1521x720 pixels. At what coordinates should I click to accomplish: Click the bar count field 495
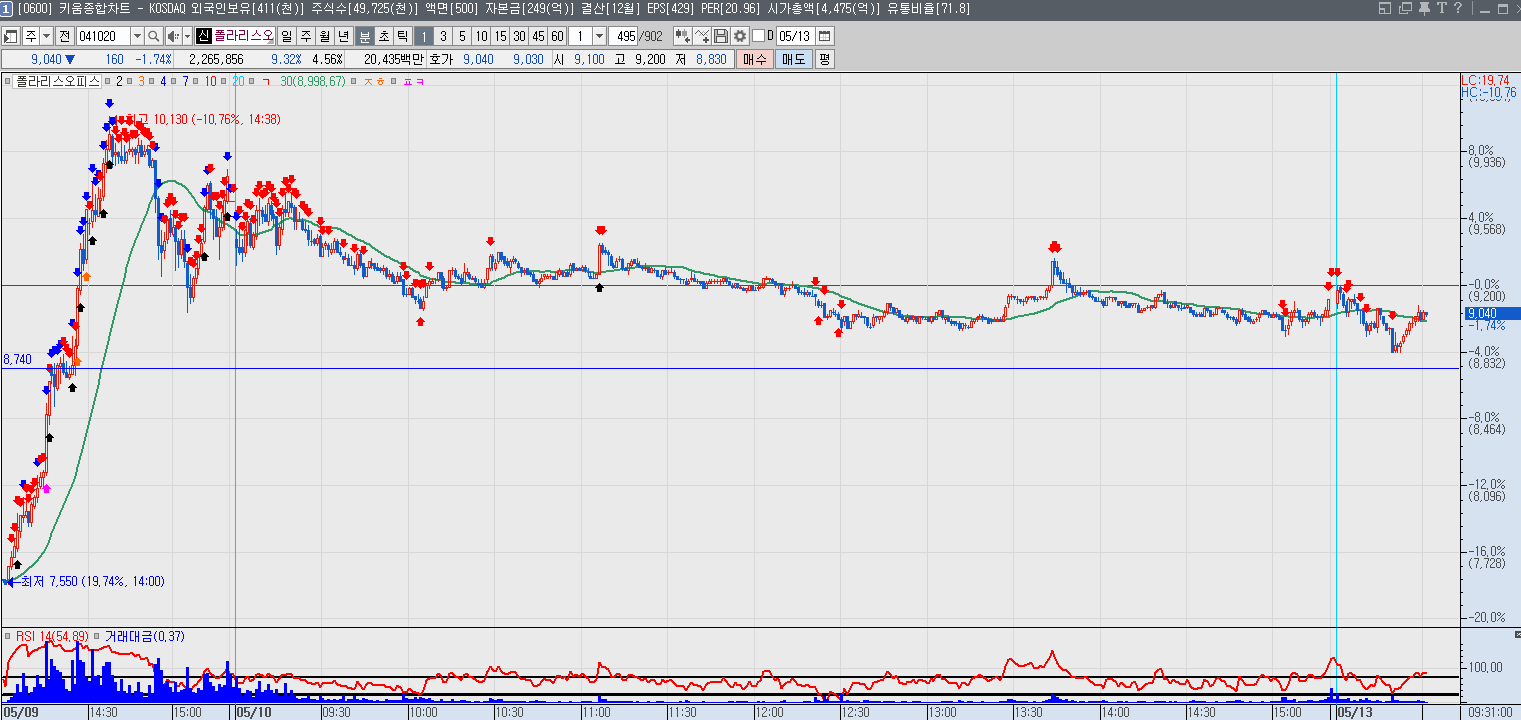[x=623, y=36]
